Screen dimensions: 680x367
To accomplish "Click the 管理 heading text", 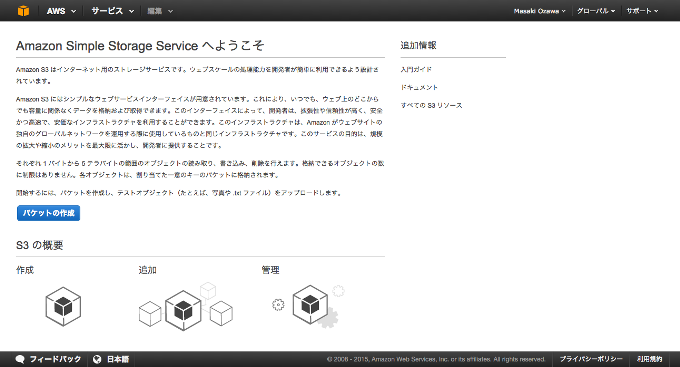I will pyautogui.click(x=270, y=270).
